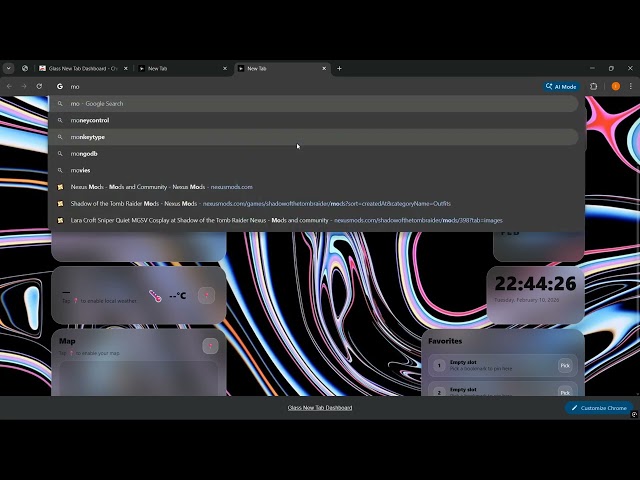Open the Extensions puzzle icon
The image size is (640, 480).
coord(593,87)
